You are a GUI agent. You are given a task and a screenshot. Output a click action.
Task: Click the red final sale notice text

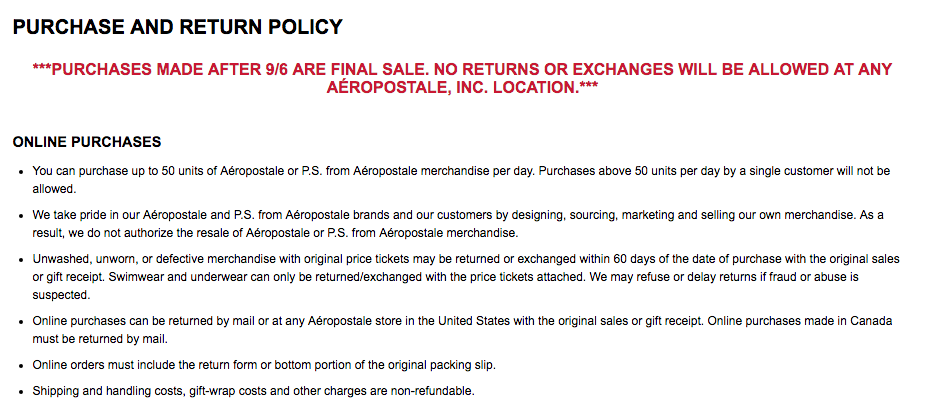[x=462, y=69]
